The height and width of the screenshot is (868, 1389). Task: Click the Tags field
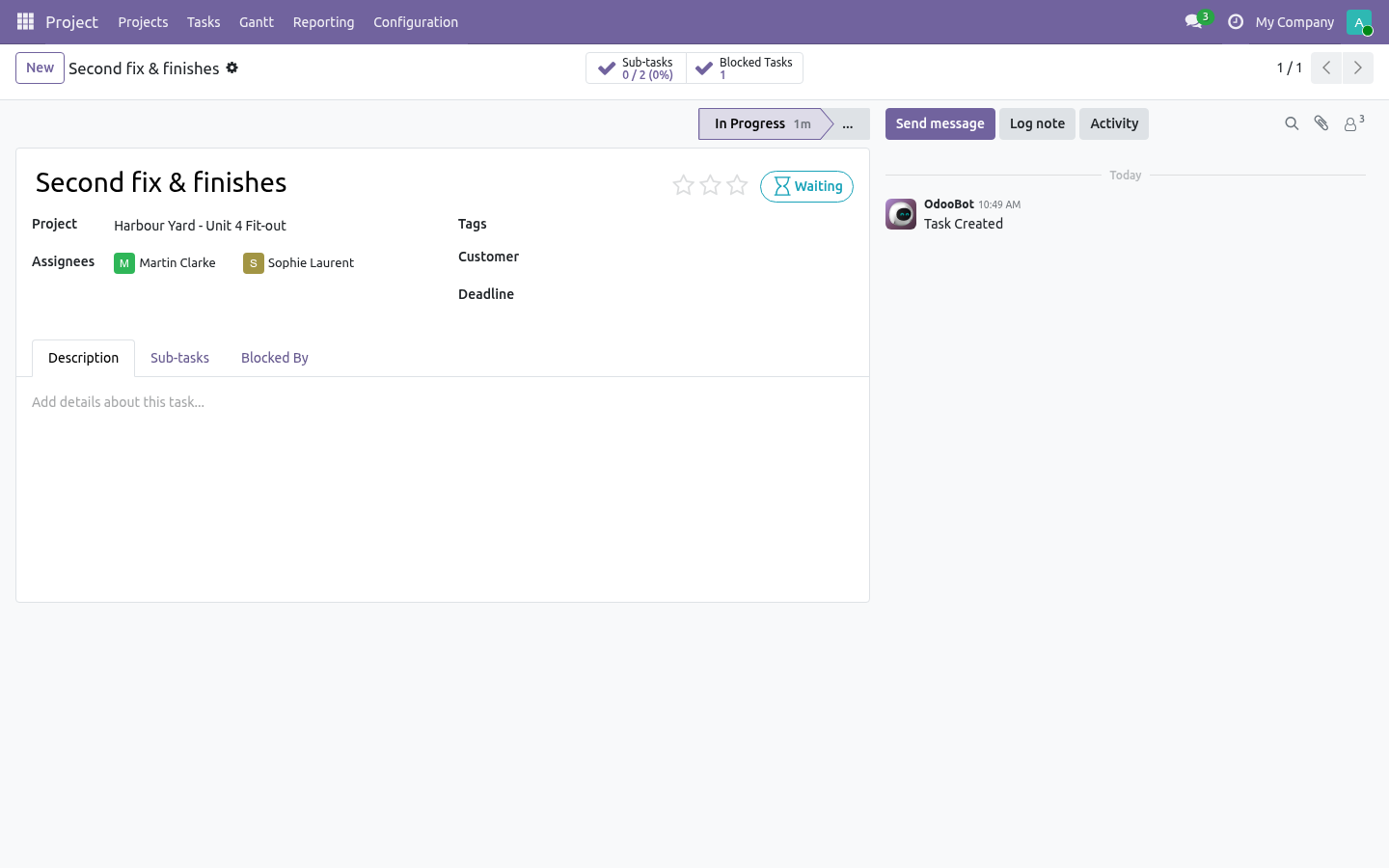[694, 224]
